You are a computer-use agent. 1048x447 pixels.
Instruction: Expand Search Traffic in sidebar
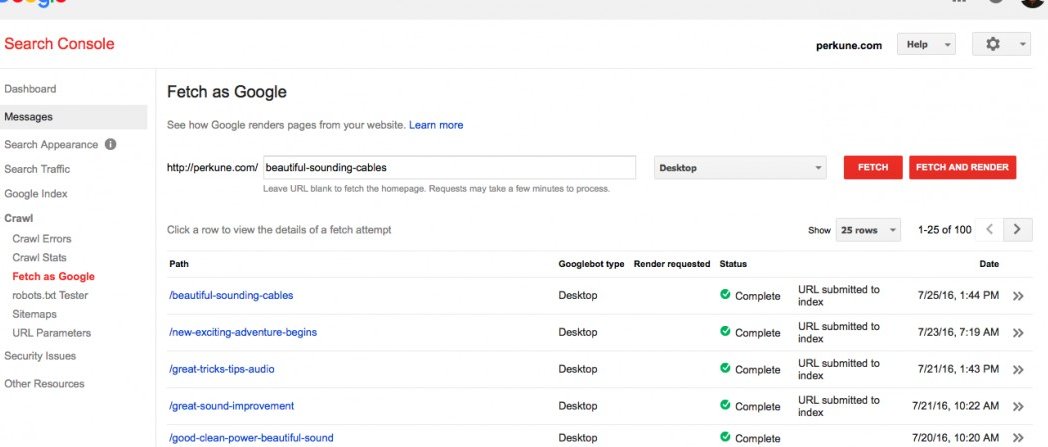coord(37,169)
